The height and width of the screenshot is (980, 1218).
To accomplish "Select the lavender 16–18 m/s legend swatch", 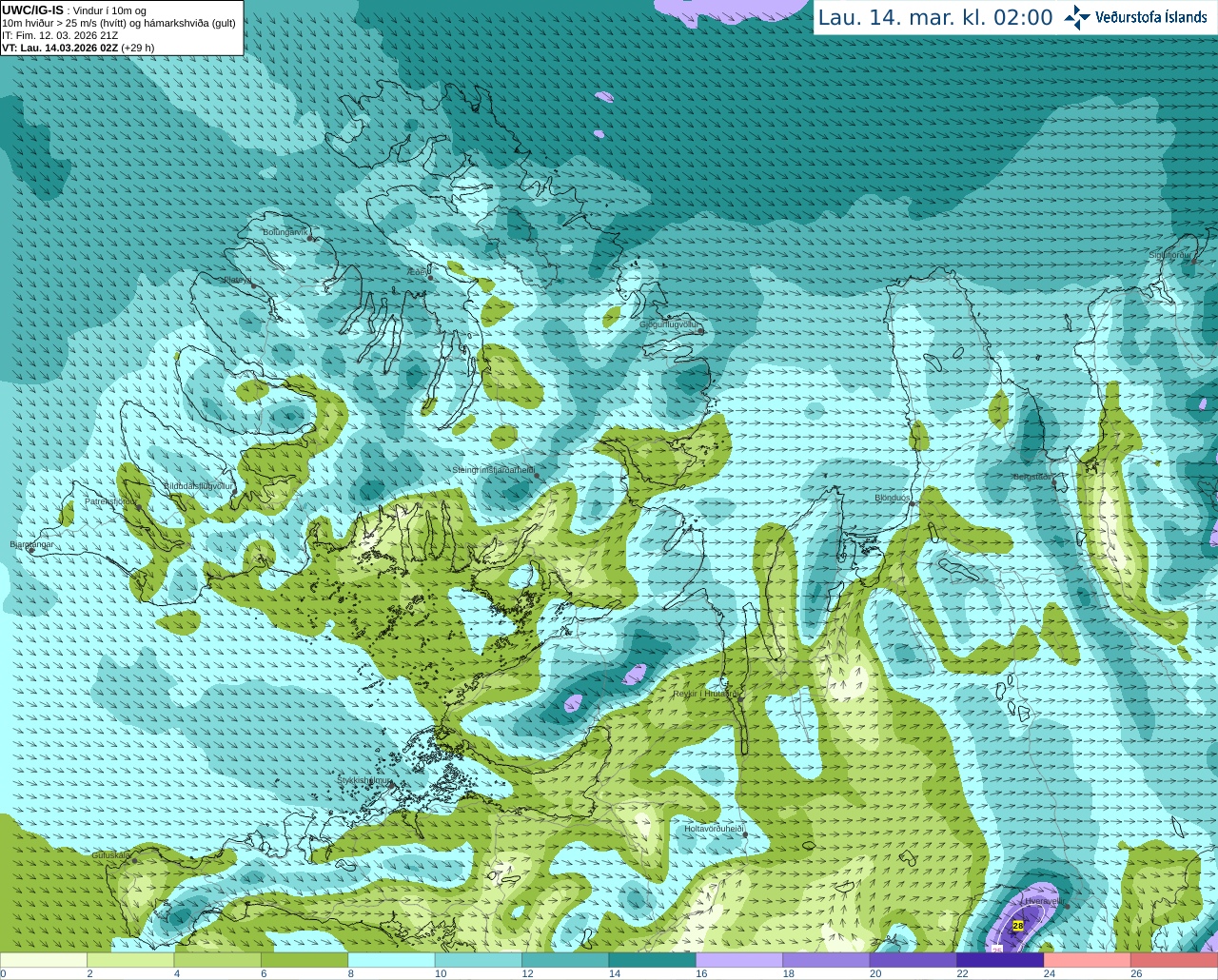I will (x=739, y=960).
